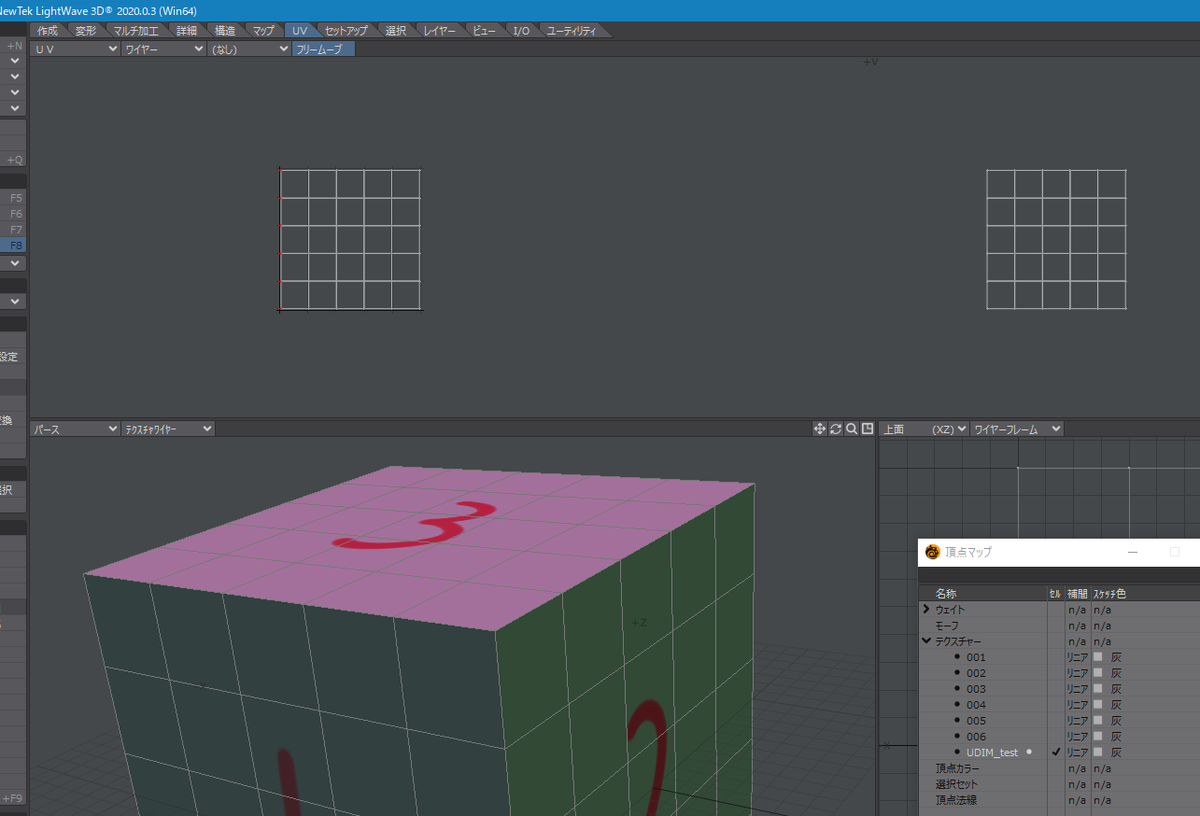
Task: Click the F6 shortcut button in sidebar
Action: [x=13, y=214]
